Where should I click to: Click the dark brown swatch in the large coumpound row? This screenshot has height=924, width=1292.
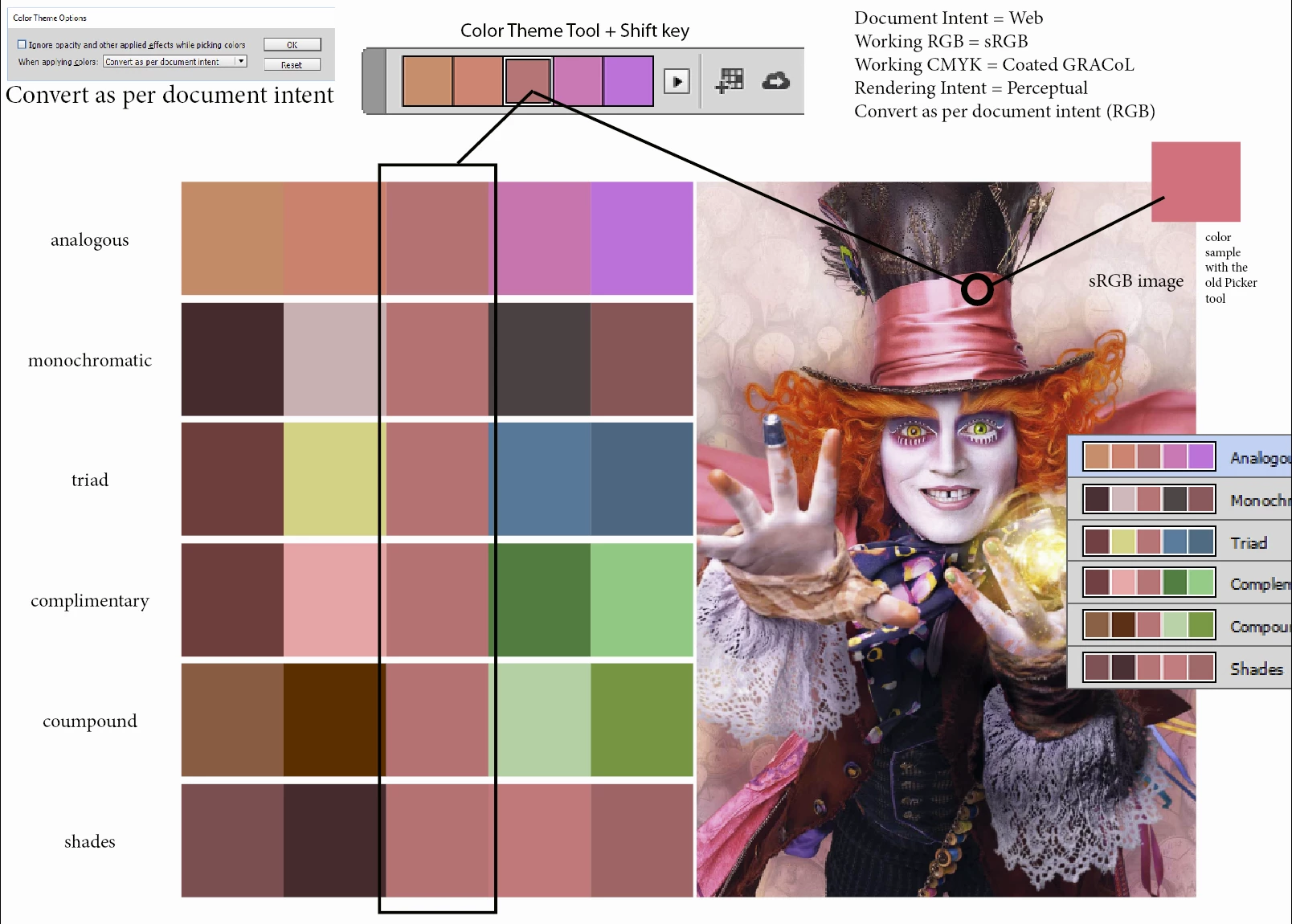(334, 720)
